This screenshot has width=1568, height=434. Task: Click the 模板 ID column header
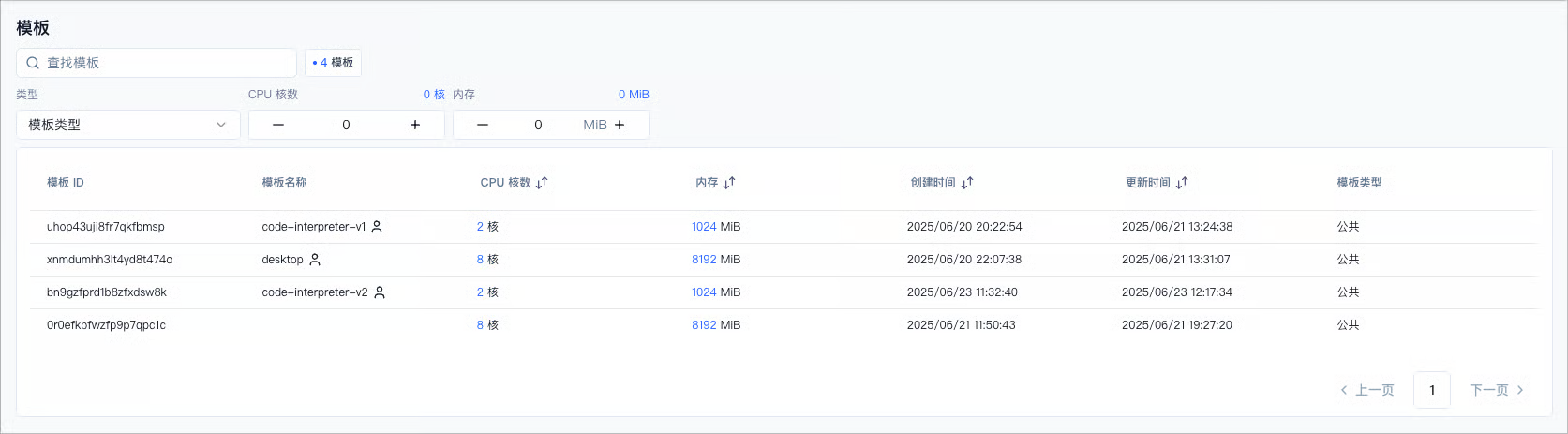pyautogui.click(x=66, y=183)
